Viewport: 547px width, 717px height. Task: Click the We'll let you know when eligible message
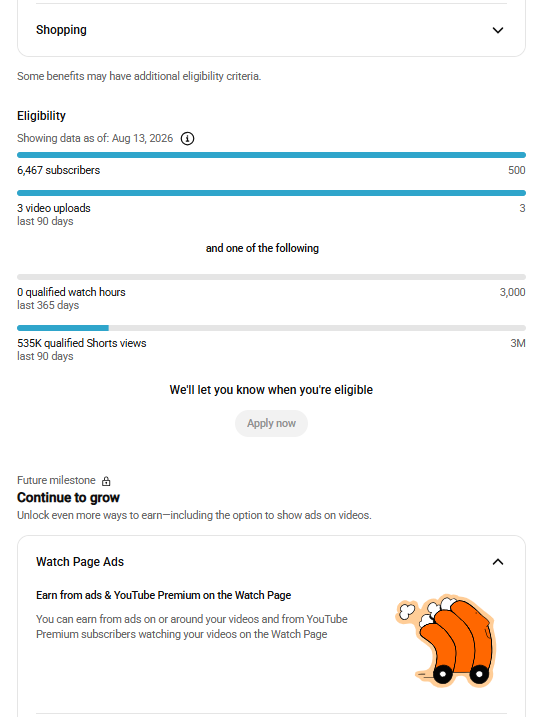271,390
